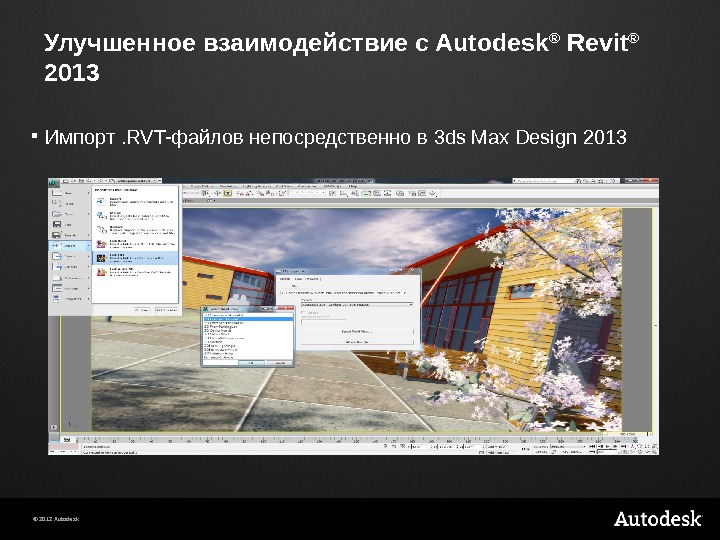The image size is (720, 540).
Task: Click the File button in Manage Links dialog
Action: [295, 286]
